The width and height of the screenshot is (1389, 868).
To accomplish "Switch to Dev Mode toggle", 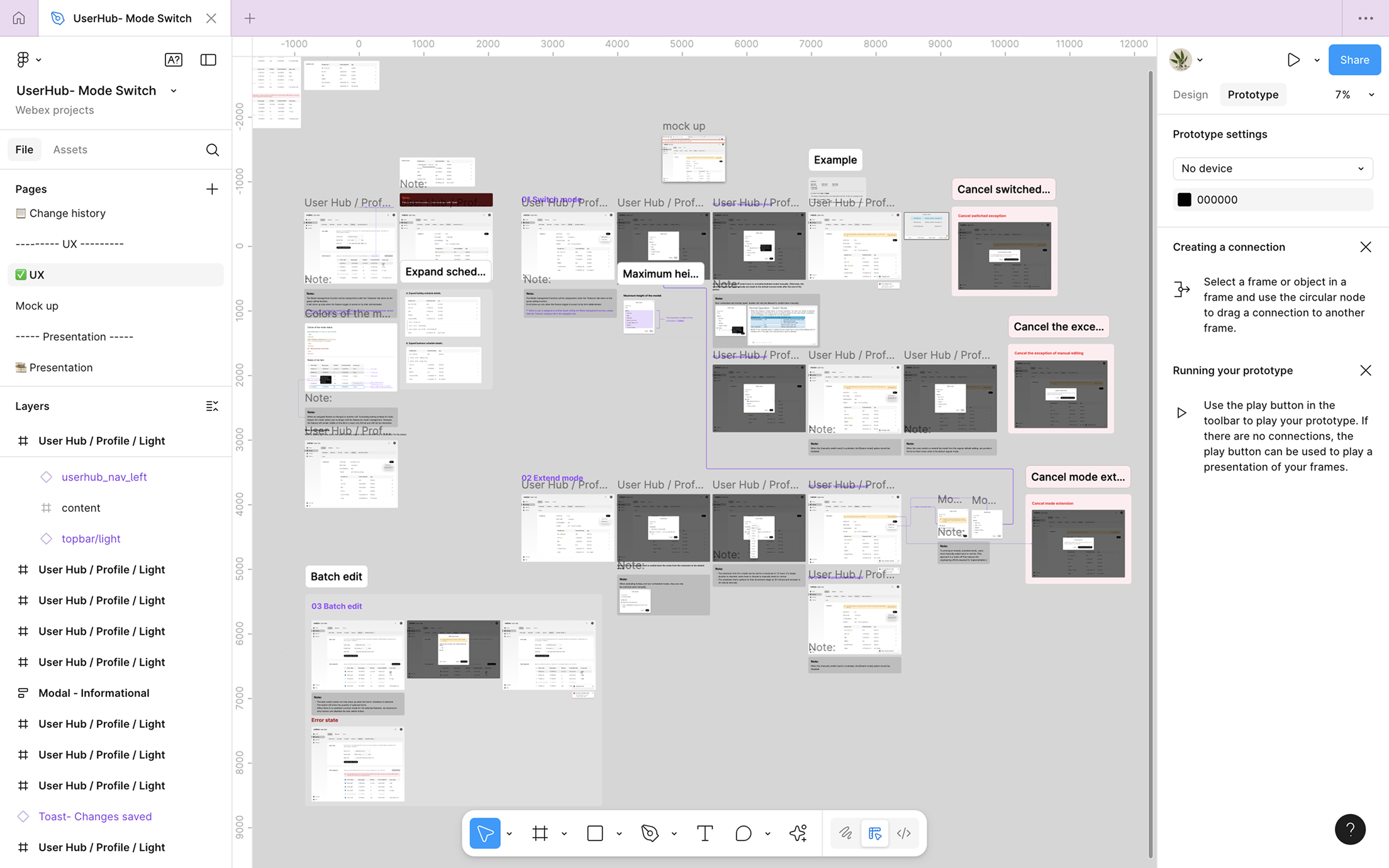I will tap(904, 833).
